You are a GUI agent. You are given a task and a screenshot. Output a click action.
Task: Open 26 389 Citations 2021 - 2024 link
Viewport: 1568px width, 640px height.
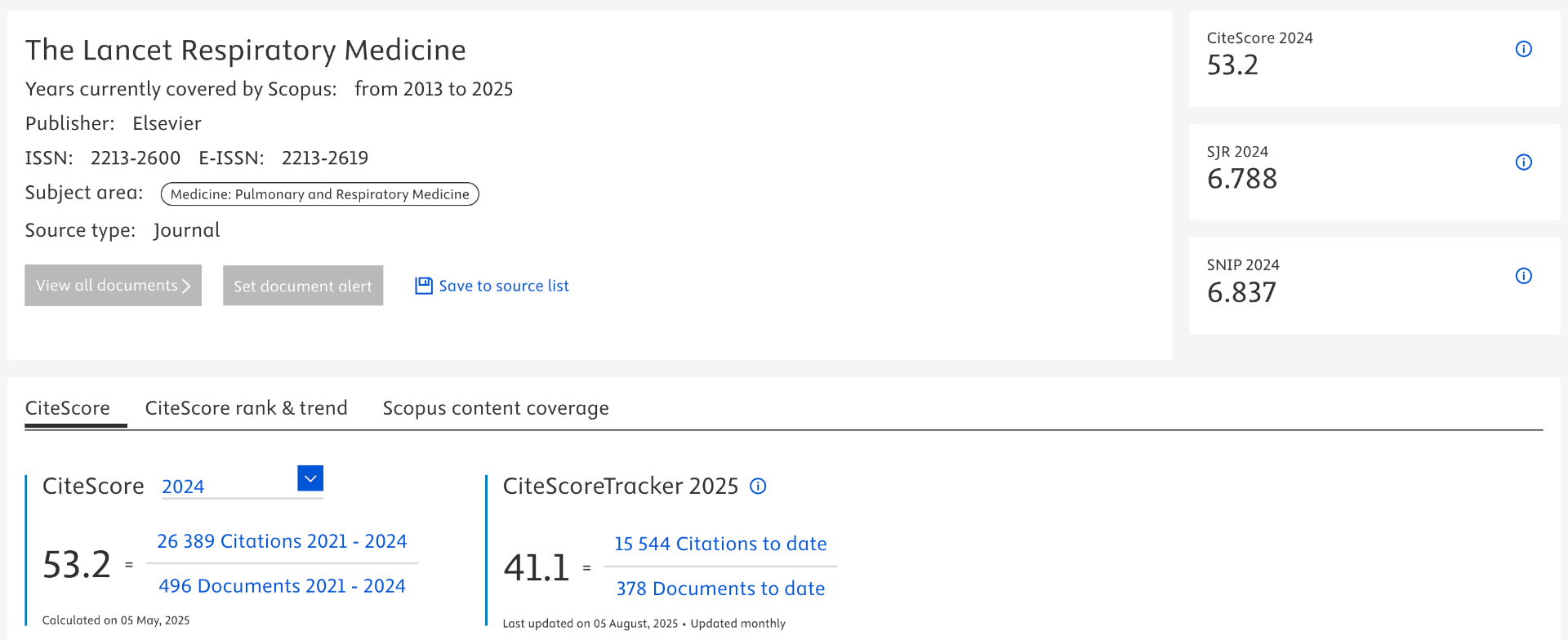click(282, 541)
